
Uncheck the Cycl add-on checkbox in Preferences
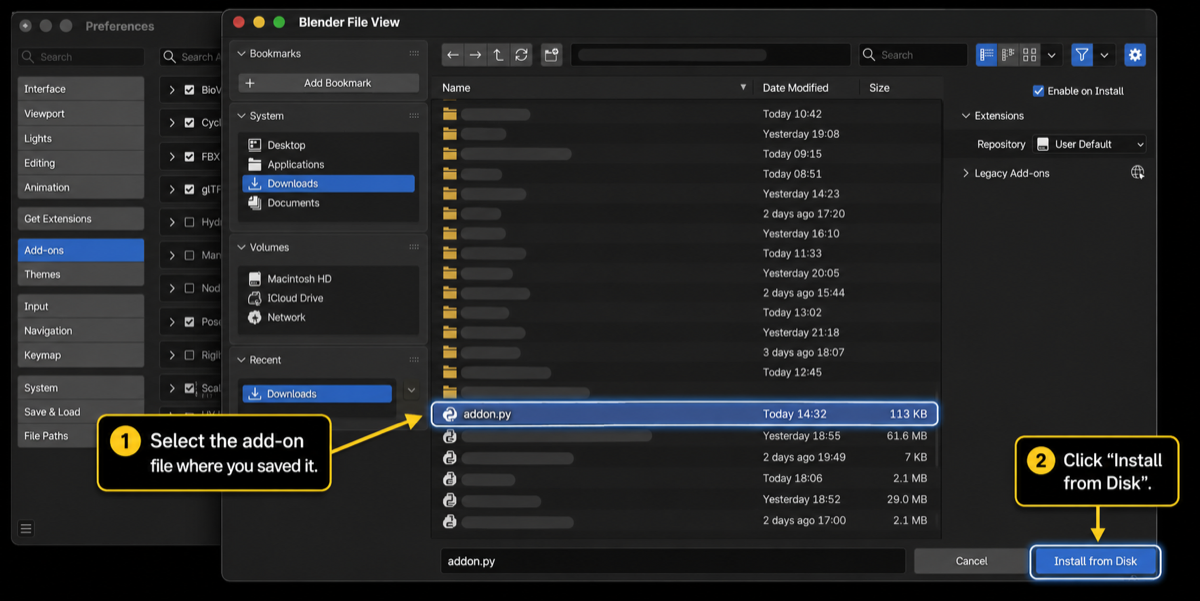point(189,123)
